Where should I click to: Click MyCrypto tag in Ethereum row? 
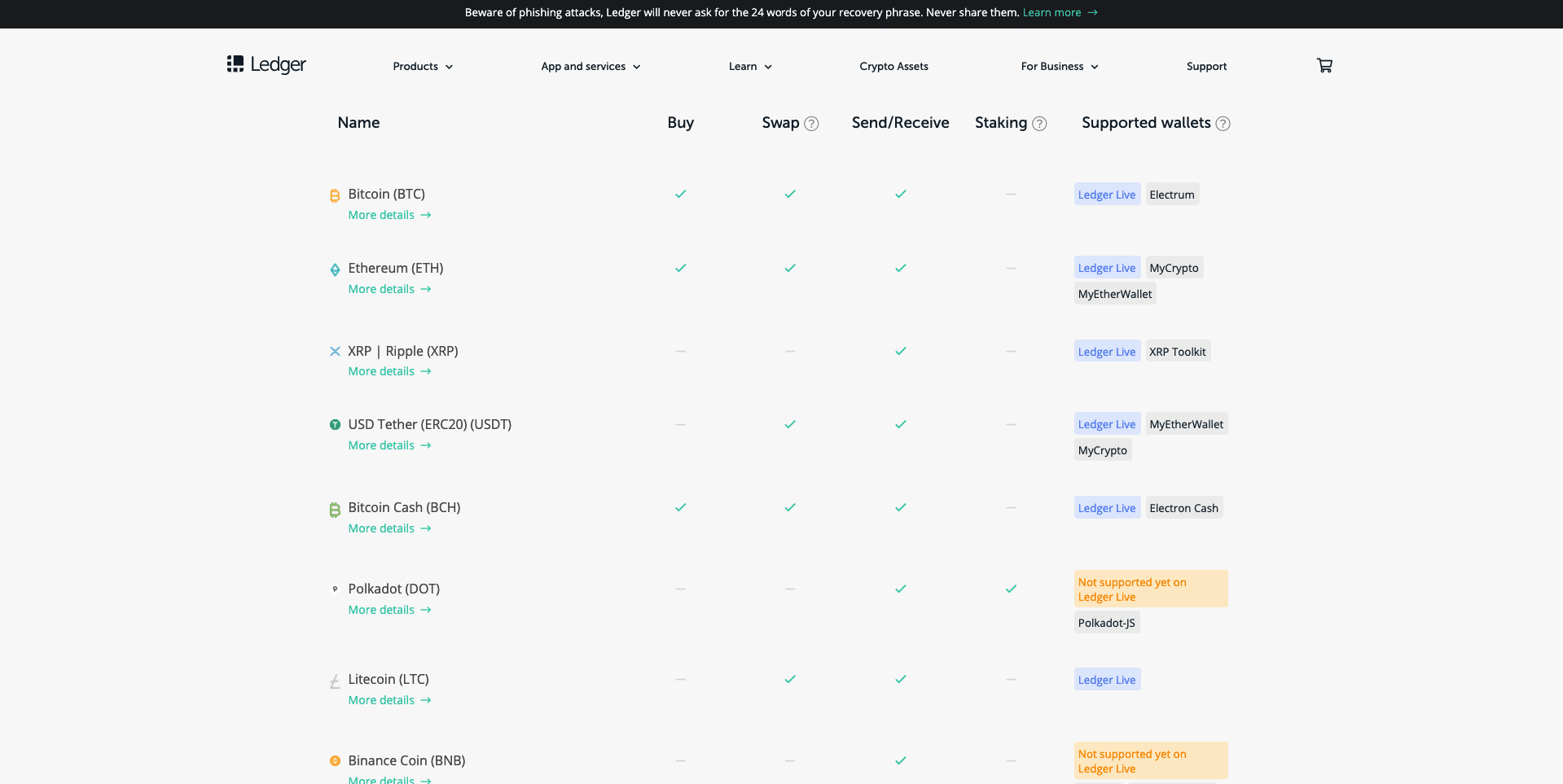1174,268
